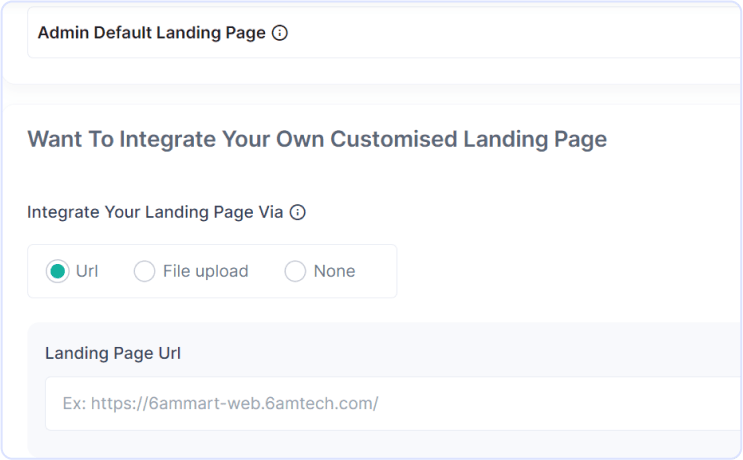Click info icon next to Integrate Your Landing Page Via

298,212
